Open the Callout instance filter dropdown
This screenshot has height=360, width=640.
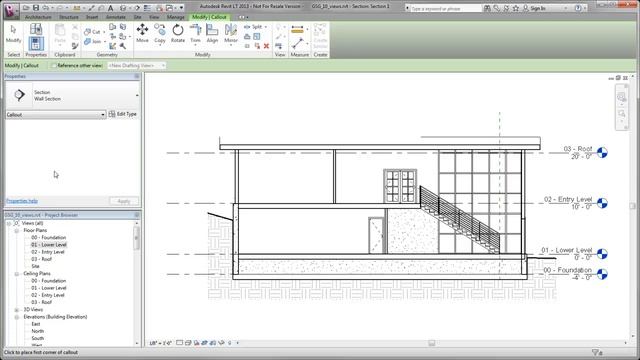pyautogui.click(x=56, y=115)
